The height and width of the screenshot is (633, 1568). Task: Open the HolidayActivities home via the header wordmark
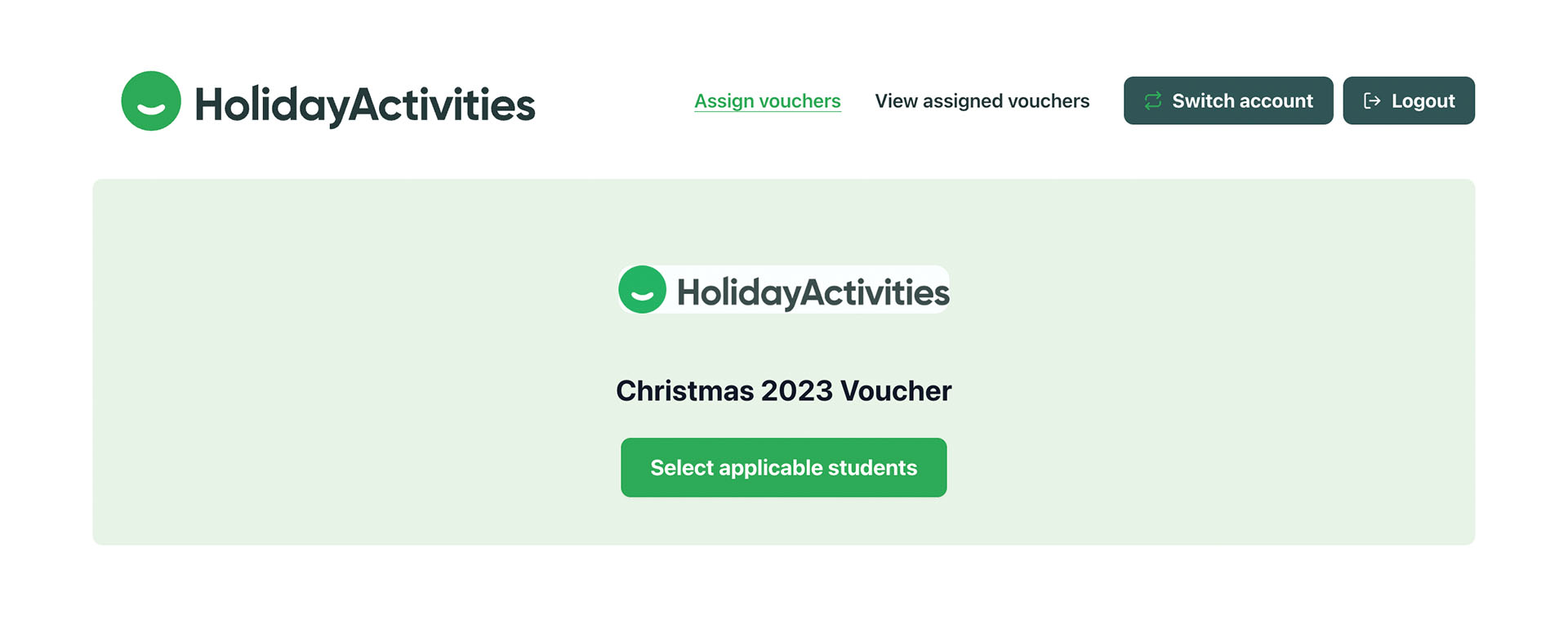tap(365, 100)
